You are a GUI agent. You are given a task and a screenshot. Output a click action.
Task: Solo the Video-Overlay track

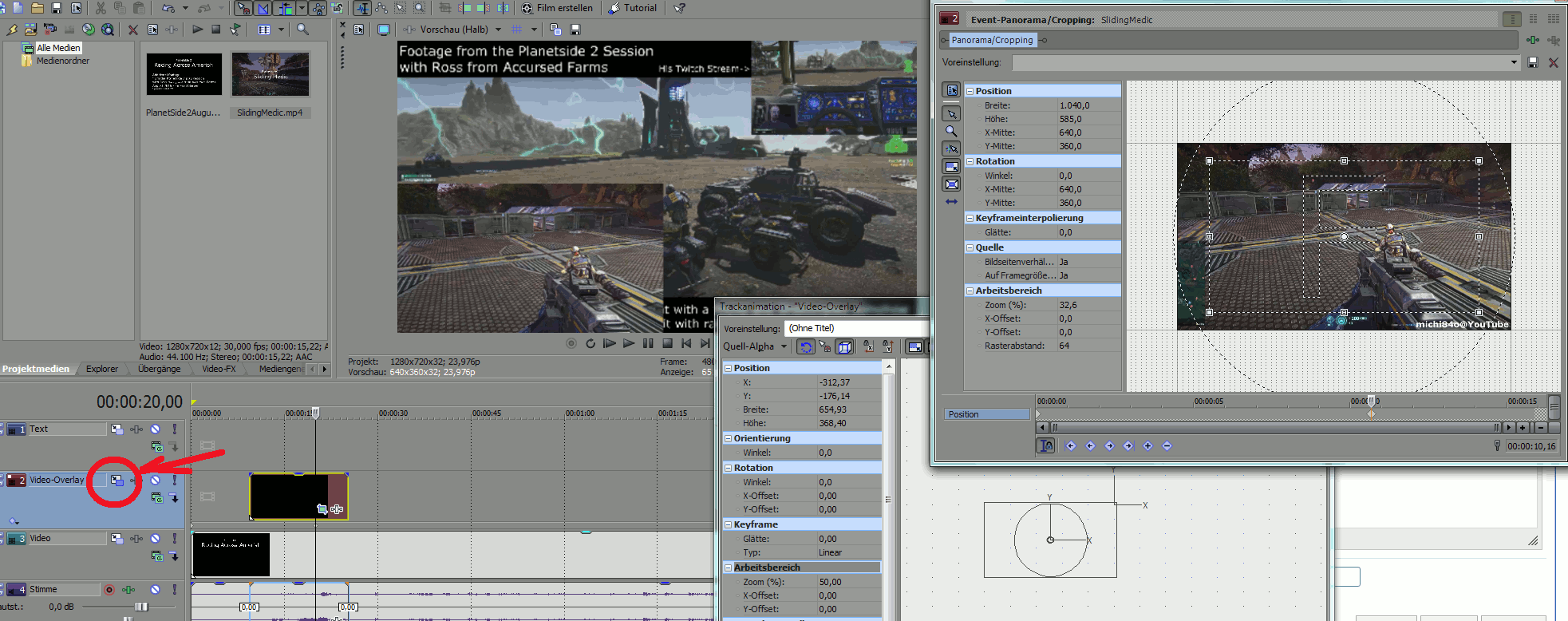tap(174, 480)
